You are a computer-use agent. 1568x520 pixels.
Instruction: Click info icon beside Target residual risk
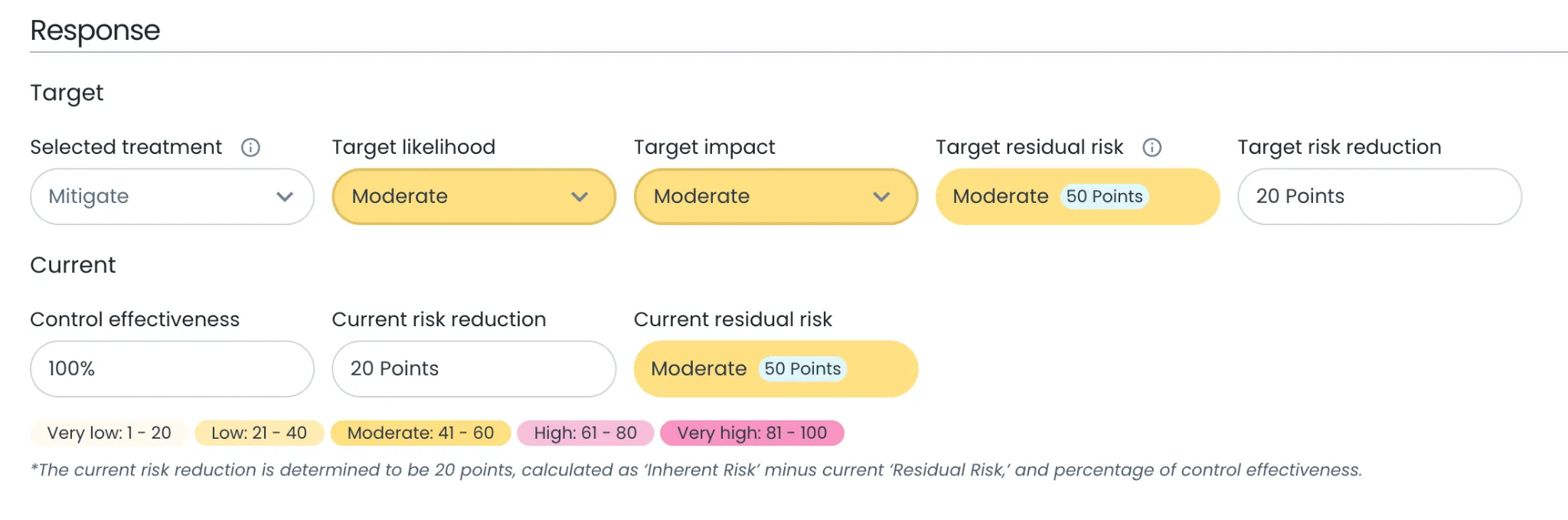(x=1151, y=147)
